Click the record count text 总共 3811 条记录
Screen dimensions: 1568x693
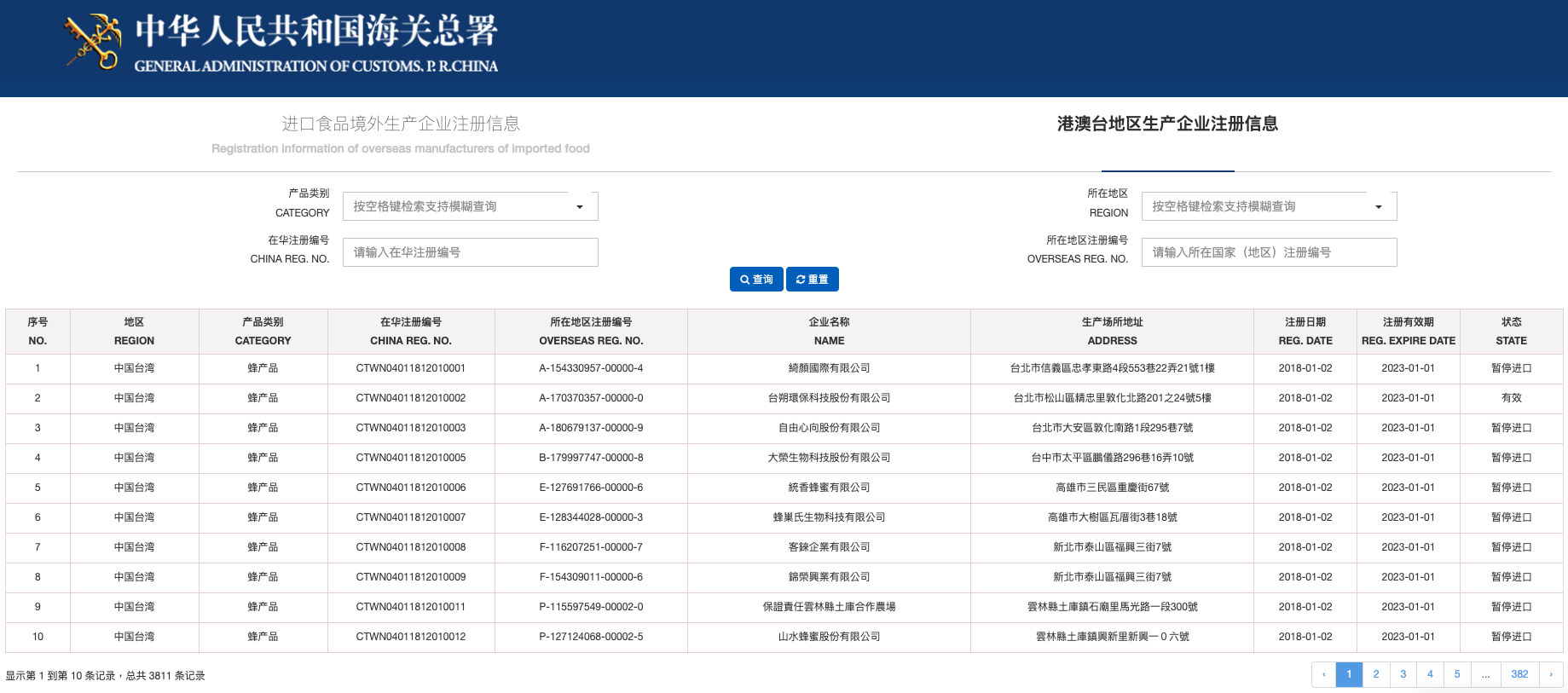coord(165,676)
